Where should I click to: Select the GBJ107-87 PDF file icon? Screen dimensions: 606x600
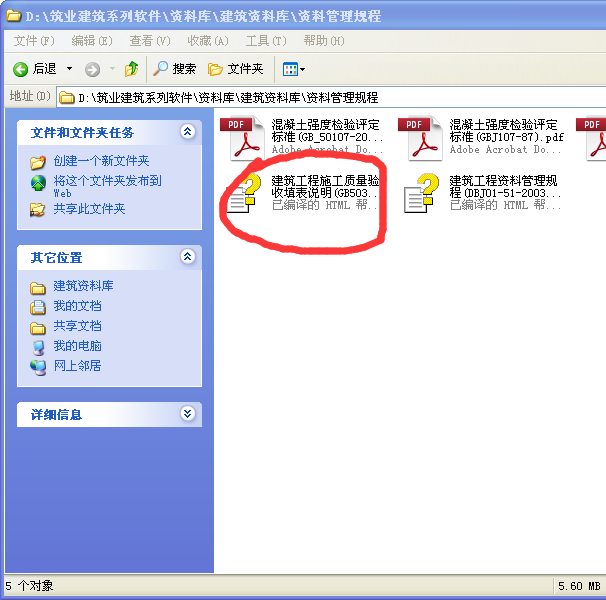(x=420, y=138)
